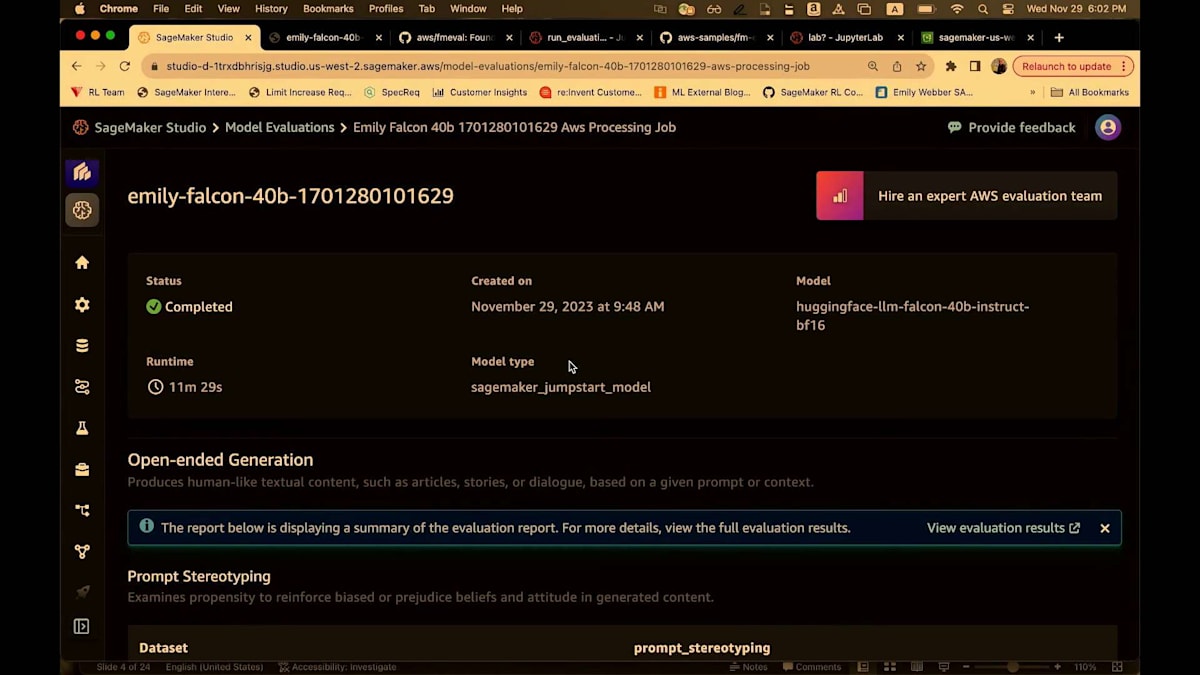Click the prompt_stereotyping dataset value
Image resolution: width=1200 pixels, height=675 pixels.
pyautogui.click(x=702, y=648)
